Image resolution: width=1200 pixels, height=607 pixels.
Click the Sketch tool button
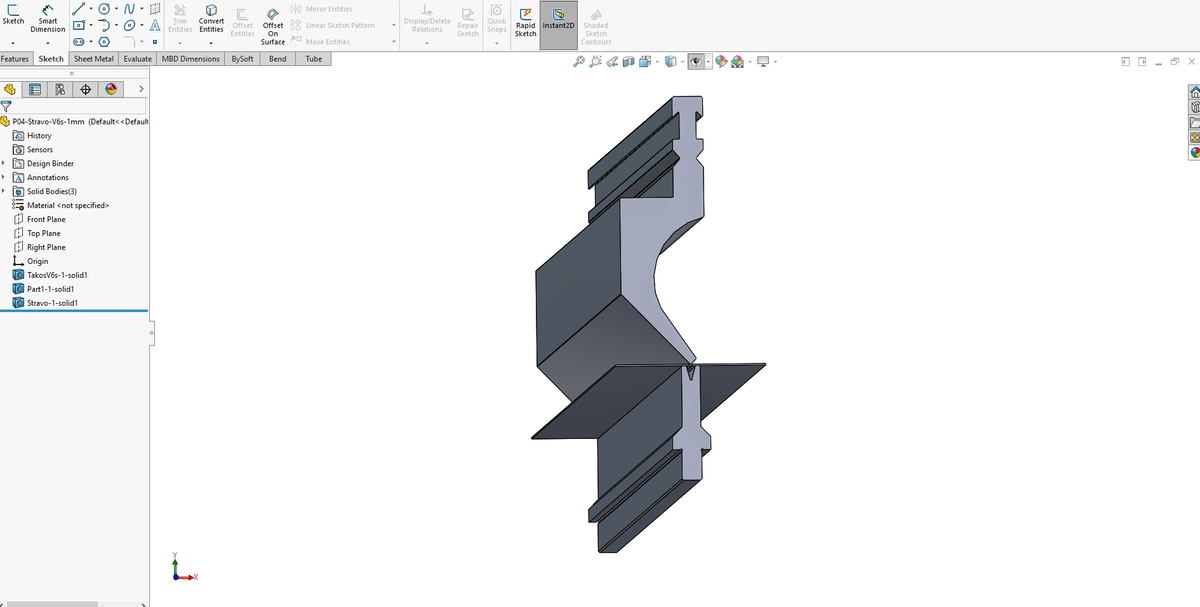tap(13, 15)
